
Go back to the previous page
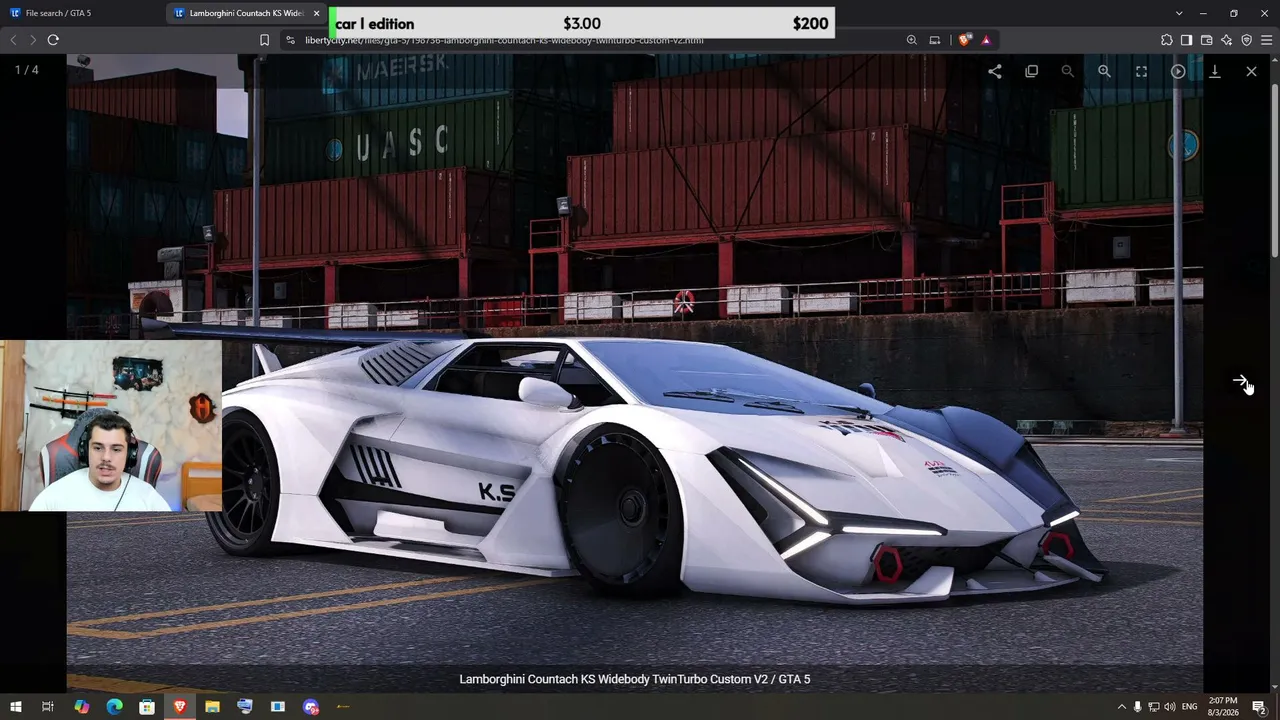point(13,40)
